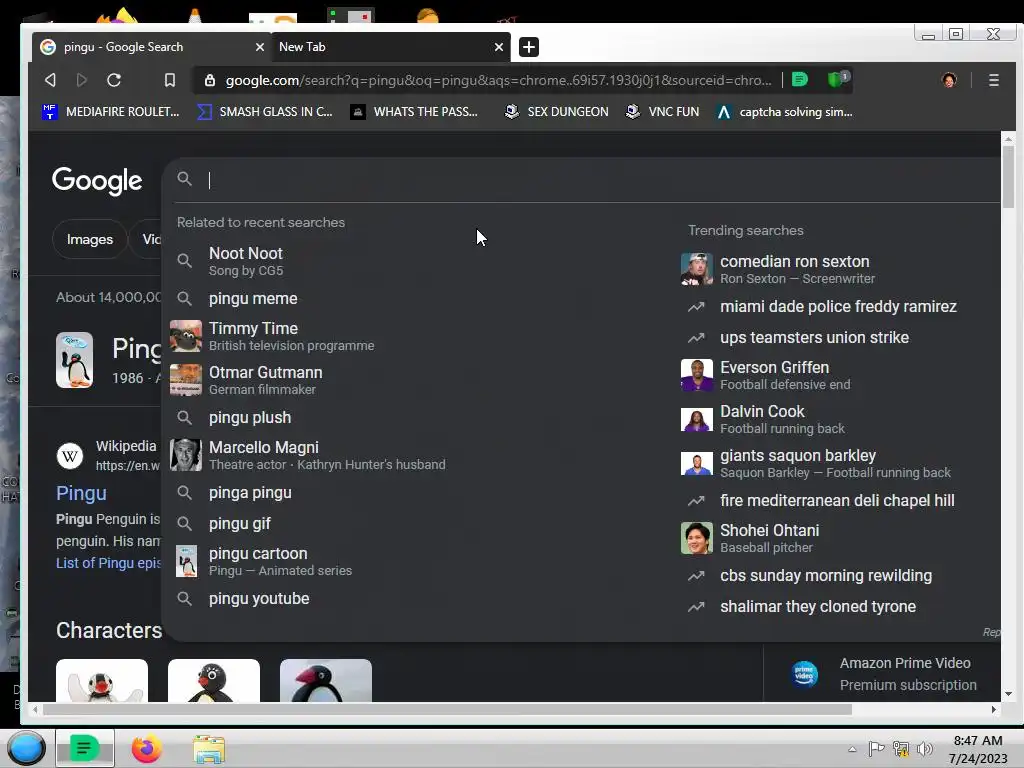Click the Amazon Prime Video logo icon
This screenshot has height=768, width=1024.
pyautogui.click(x=804, y=674)
